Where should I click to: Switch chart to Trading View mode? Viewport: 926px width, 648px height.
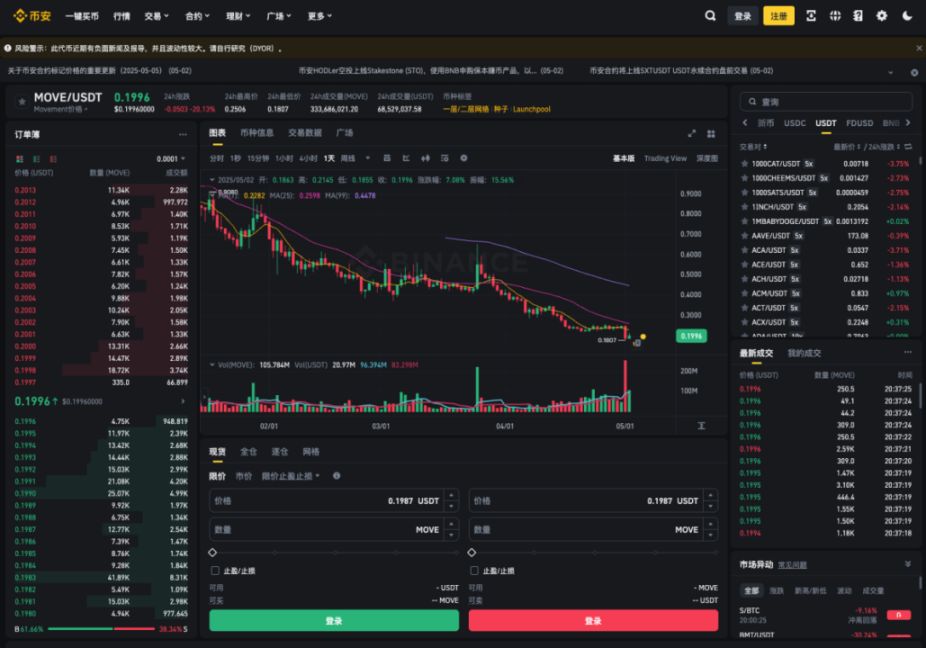665,158
